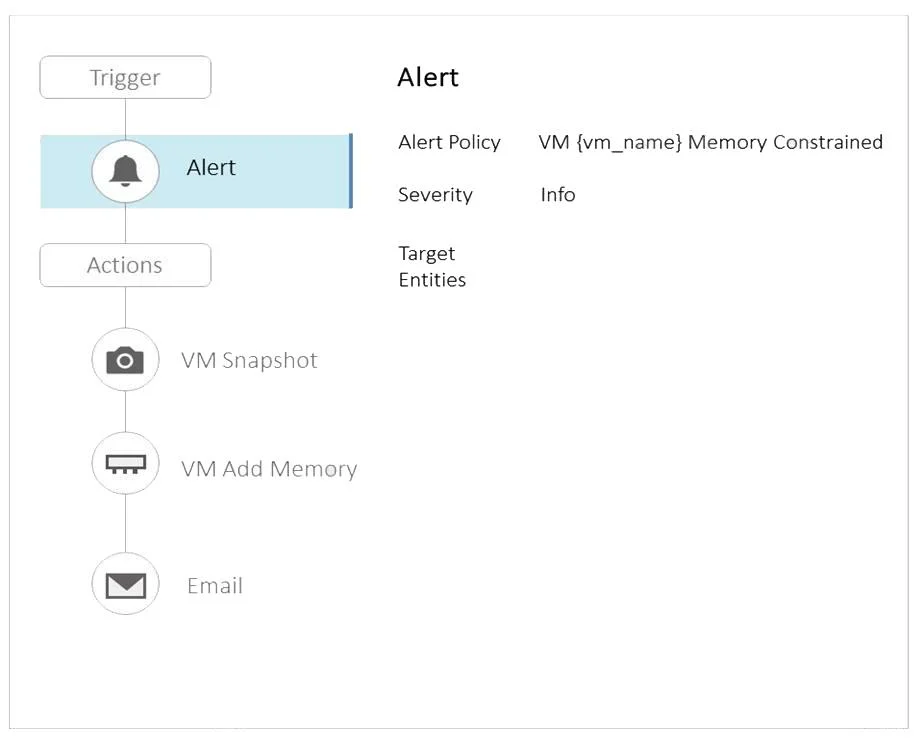
Task: Select the VM Add Memory action label
Action: coord(269,469)
